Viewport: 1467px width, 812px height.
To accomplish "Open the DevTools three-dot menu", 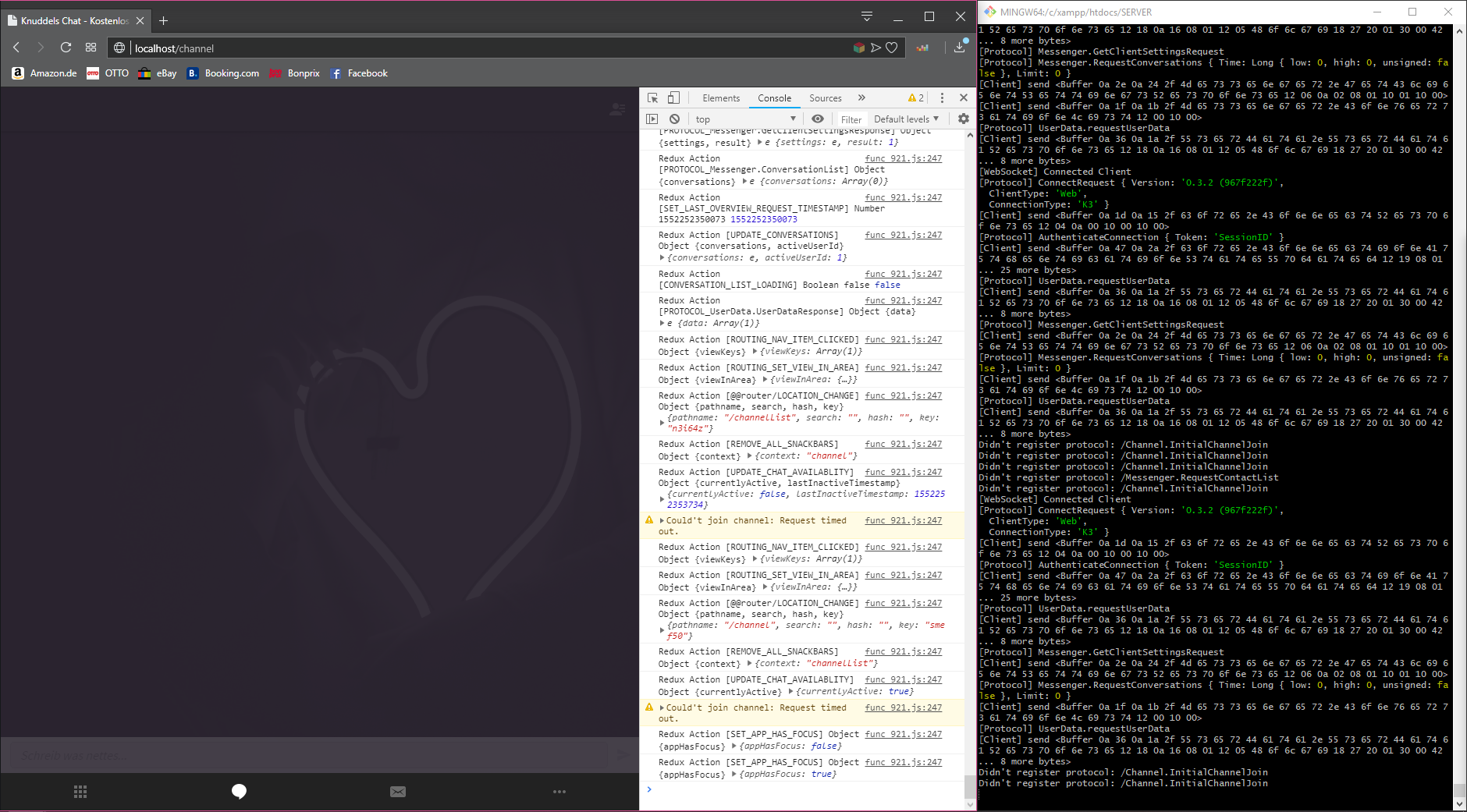I will point(942,98).
